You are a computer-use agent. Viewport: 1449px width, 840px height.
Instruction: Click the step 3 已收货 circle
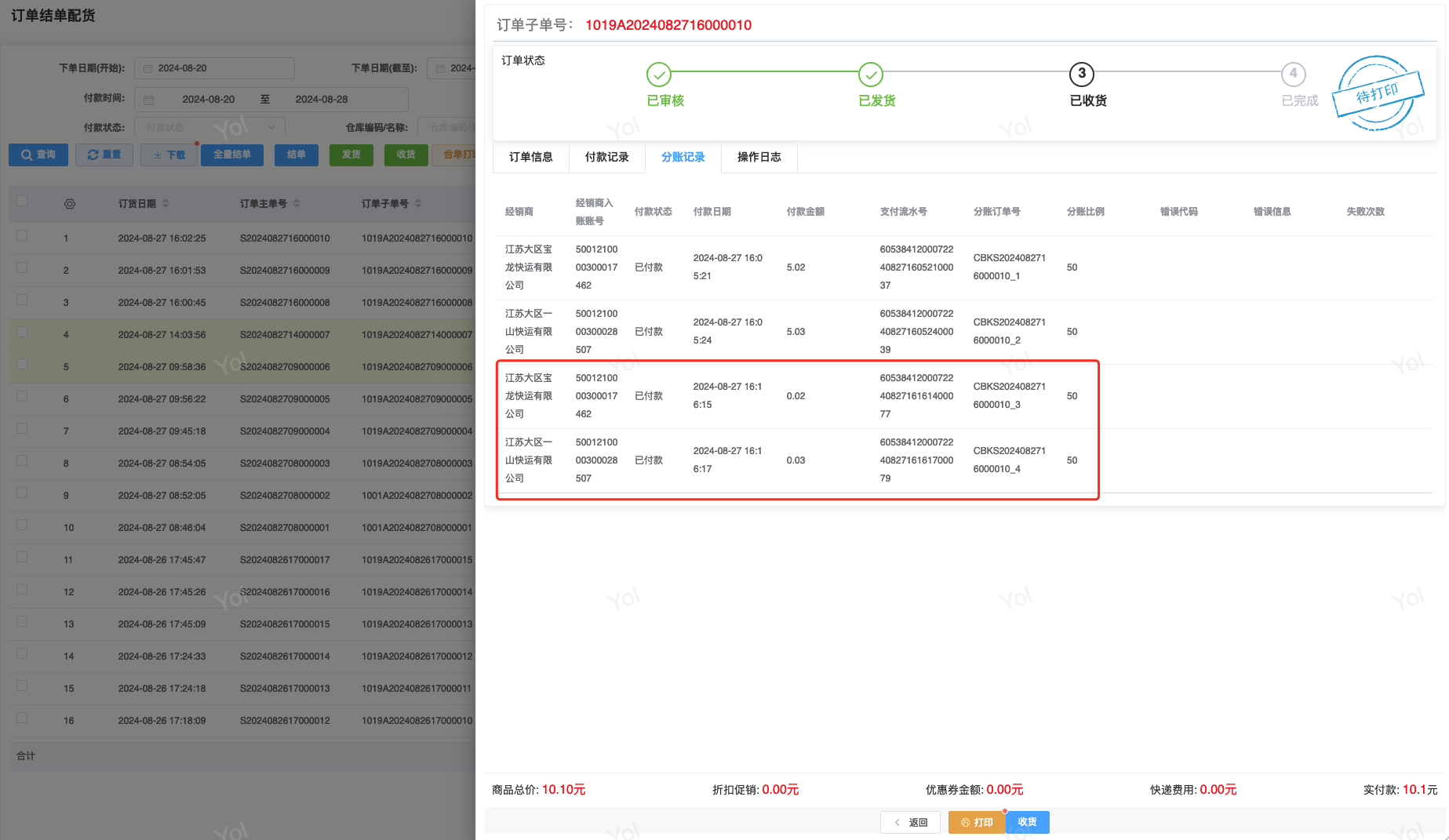(1081, 75)
